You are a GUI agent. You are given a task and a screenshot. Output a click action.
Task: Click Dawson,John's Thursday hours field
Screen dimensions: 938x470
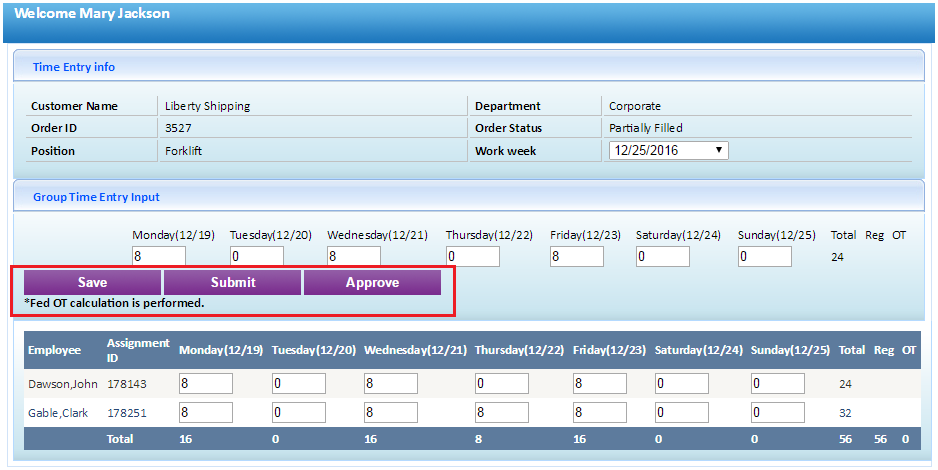[502, 383]
